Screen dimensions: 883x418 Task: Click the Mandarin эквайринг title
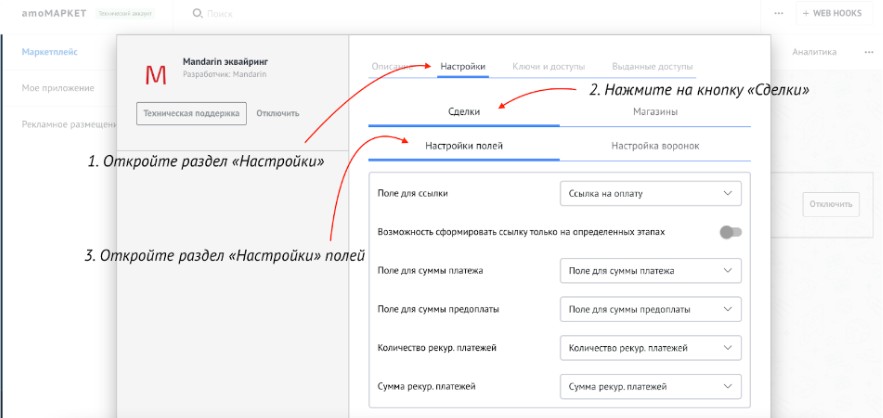tap(225, 61)
